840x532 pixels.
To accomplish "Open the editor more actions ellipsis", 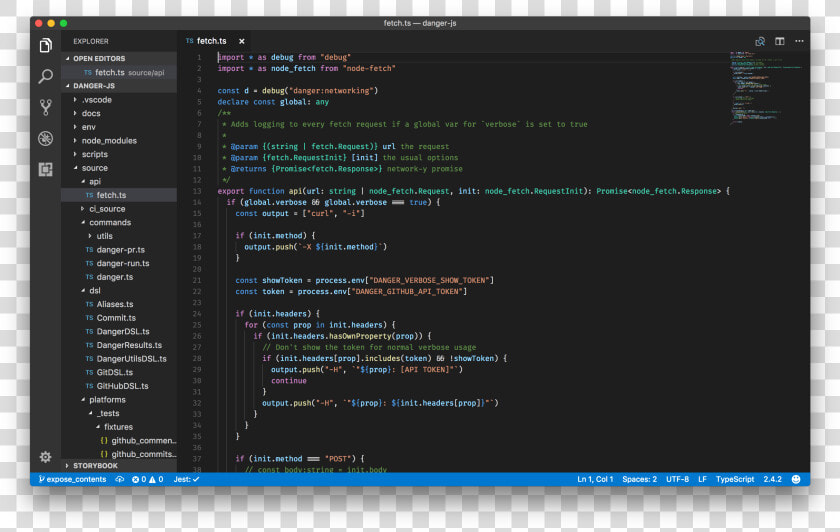I will click(799, 41).
